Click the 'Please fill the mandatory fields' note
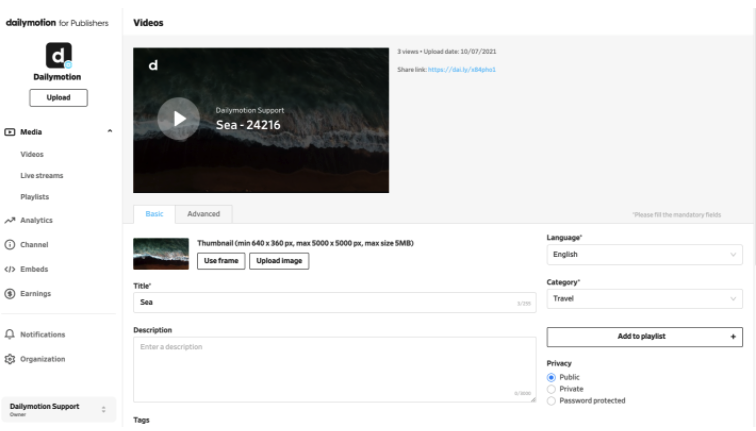The width and height of the screenshot is (756, 431). [x=677, y=215]
